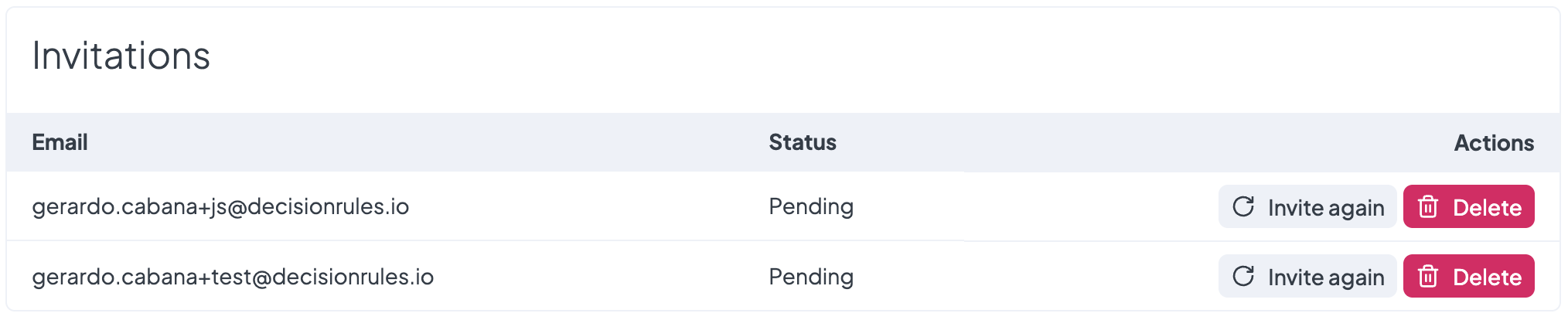Click the trash icon for gerardo.cabana+js invitation
Image resolution: width=1568 pixels, height=320 pixels.
click(1428, 206)
